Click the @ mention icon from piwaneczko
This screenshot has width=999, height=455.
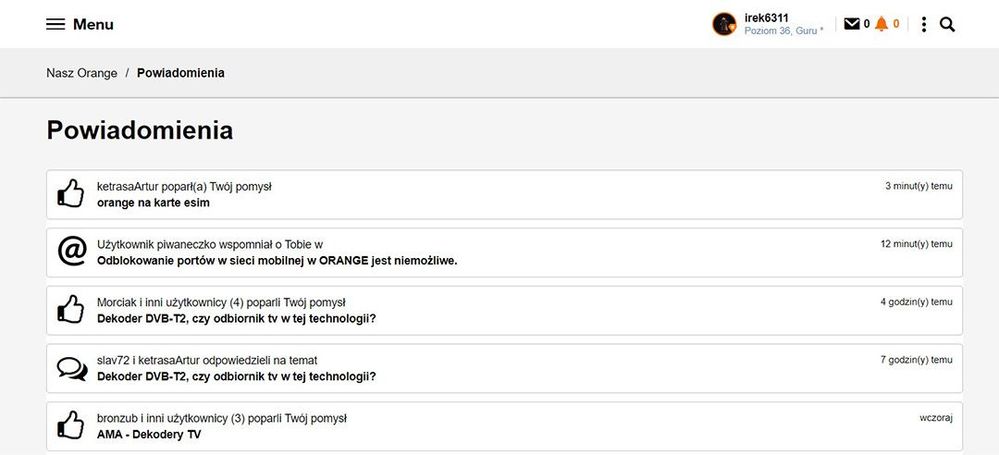(x=71, y=252)
